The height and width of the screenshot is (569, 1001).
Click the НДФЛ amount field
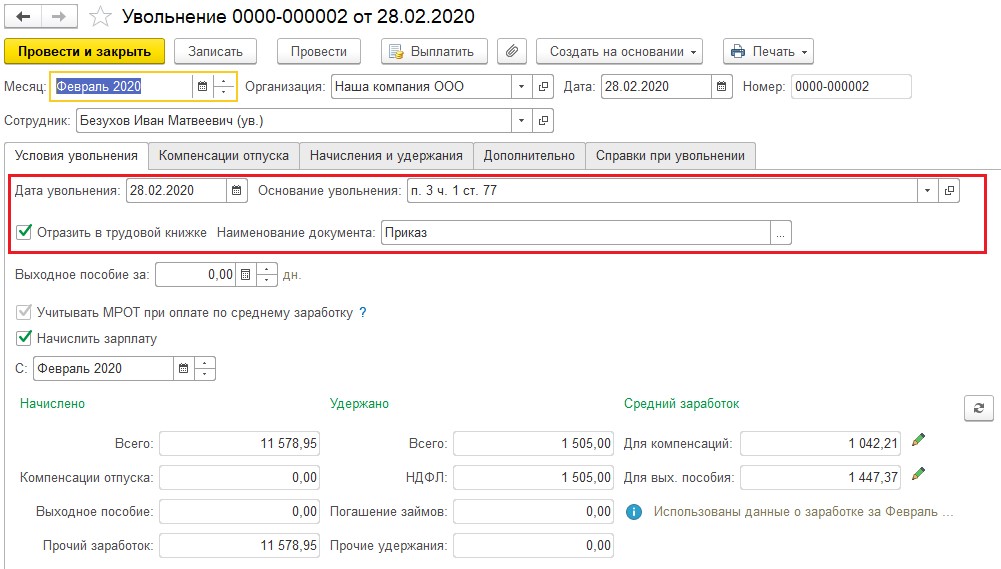pos(533,477)
